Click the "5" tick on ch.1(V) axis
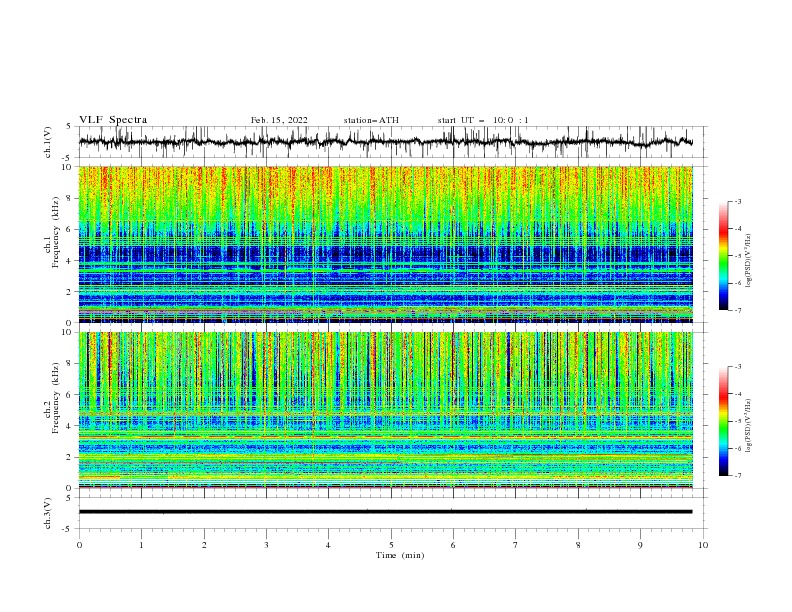The image size is (792, 612). [x=69, y=127]
